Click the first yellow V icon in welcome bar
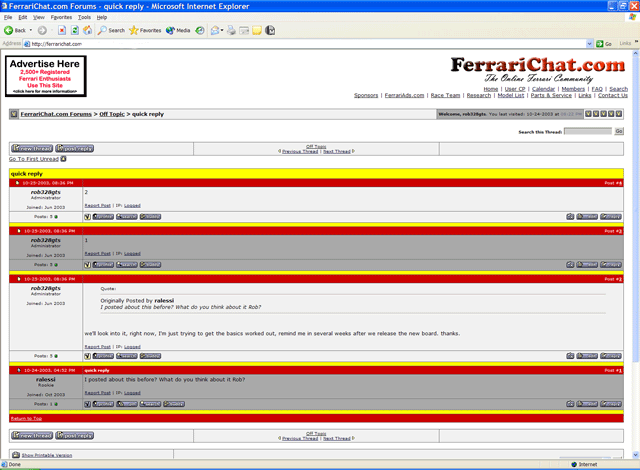Image resolution: width=640 pixels, height=470 pixels. tap(588, 114)
